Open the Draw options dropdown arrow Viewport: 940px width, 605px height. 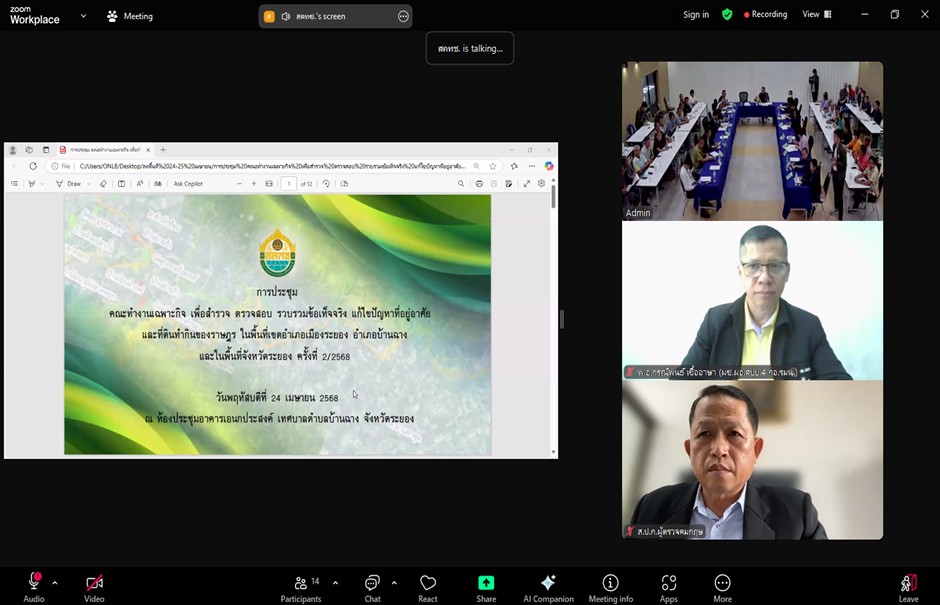[89, 184]
